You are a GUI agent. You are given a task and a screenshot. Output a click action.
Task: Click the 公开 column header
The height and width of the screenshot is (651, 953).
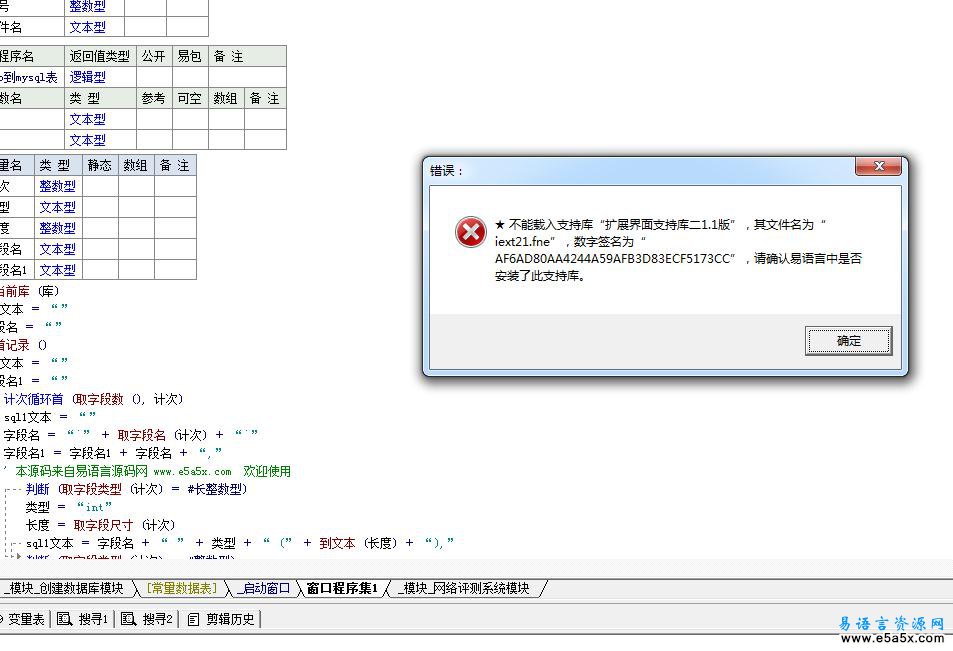pyautogui.click(x=154, y=56)
